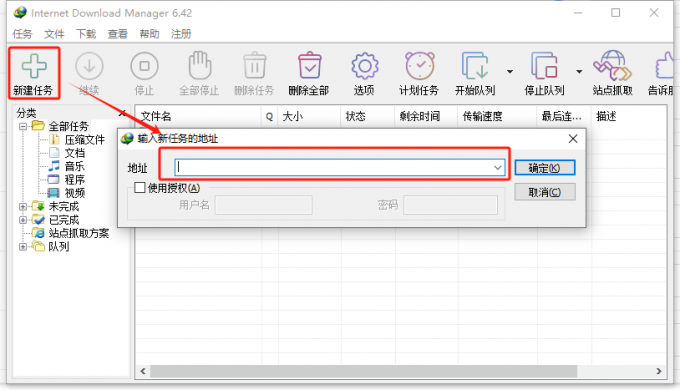Select 站点抓取方案 in category tree
680x390 pixels.
coord(78,233)
